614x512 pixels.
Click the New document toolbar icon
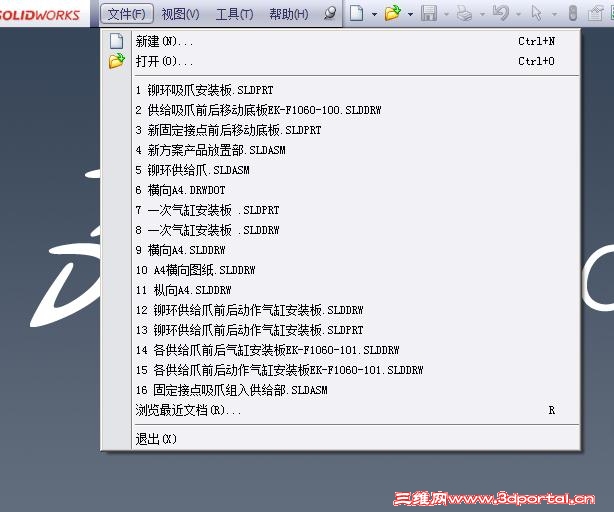356,13
